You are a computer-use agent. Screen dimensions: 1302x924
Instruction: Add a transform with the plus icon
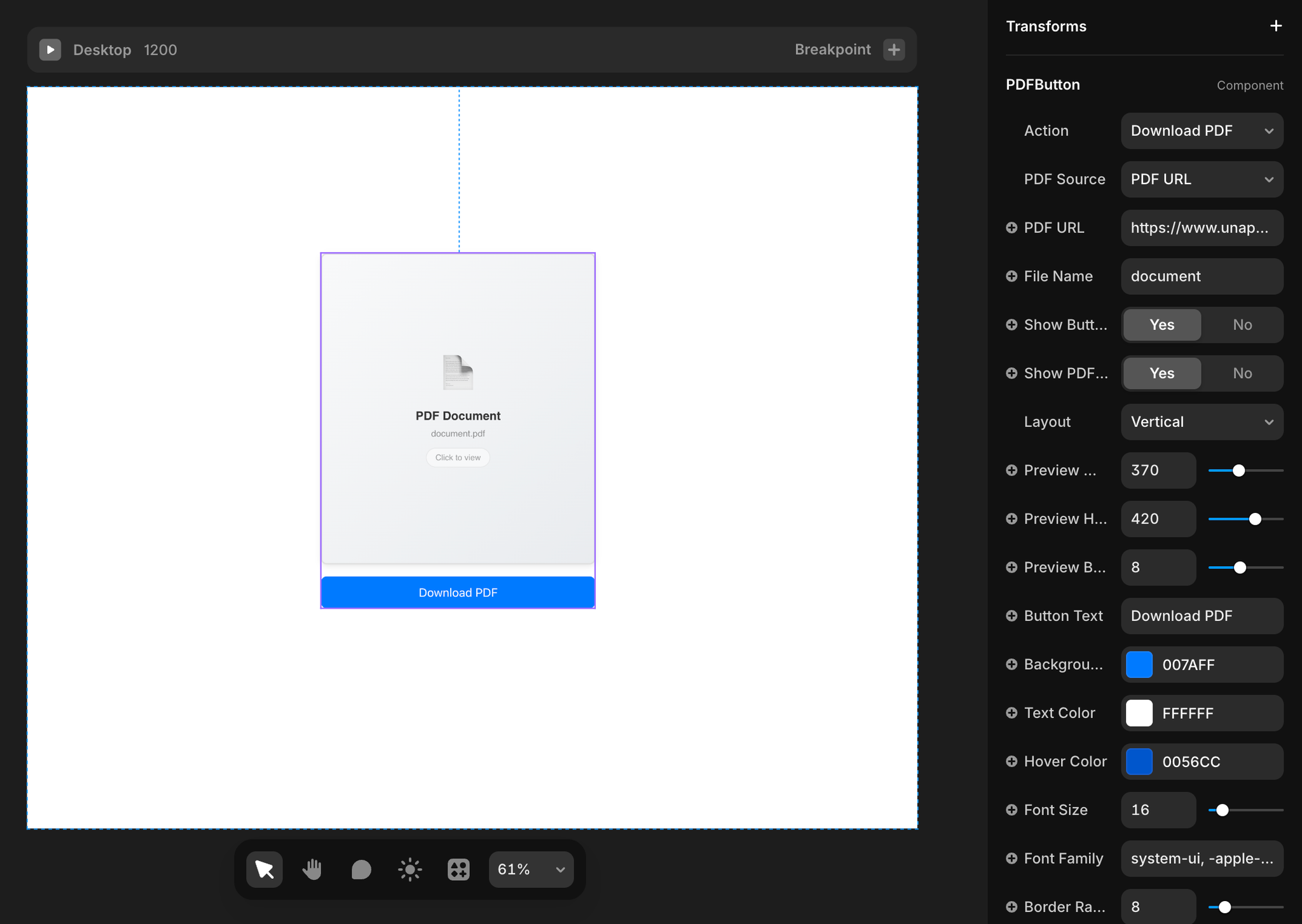(1275, 26)
